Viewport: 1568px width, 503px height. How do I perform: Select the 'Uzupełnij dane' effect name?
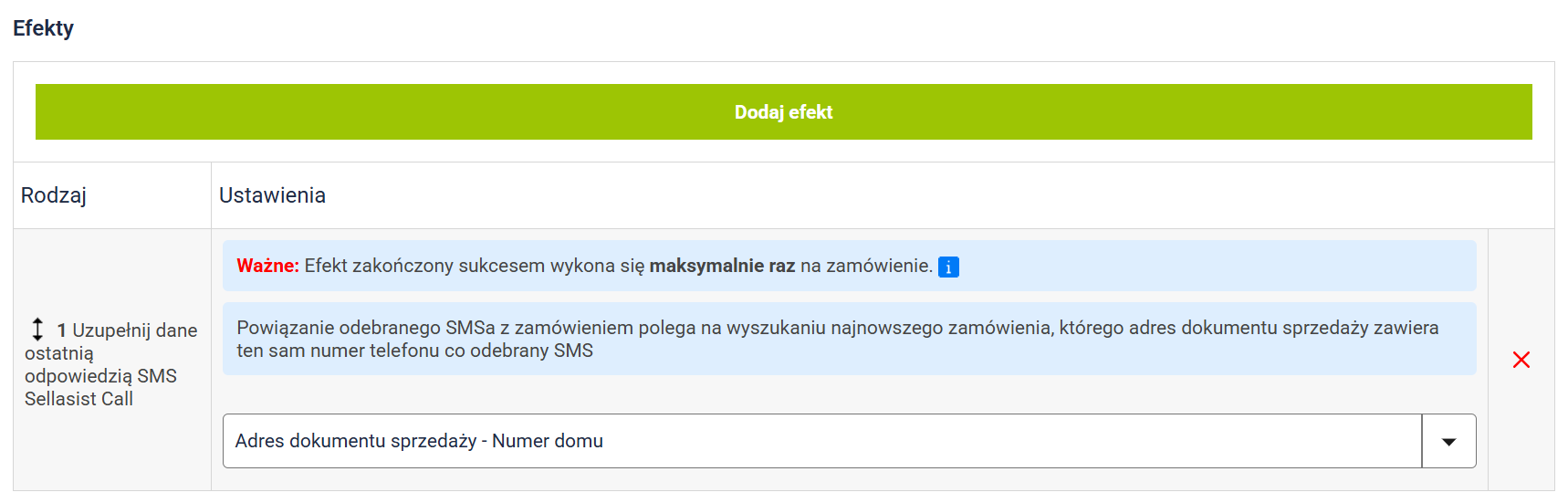[x=134, y=330]
